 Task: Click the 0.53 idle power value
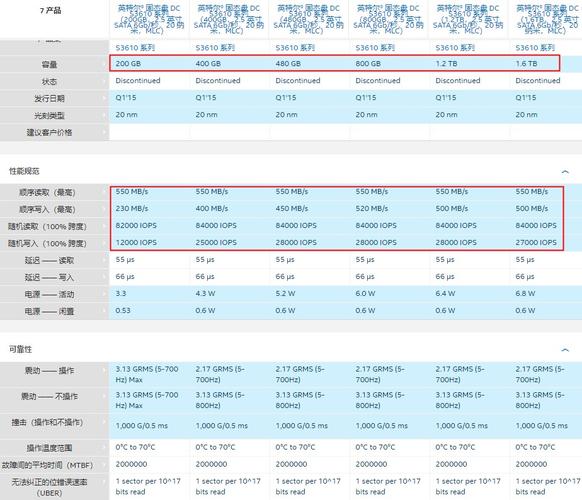[x=123, y=311]
